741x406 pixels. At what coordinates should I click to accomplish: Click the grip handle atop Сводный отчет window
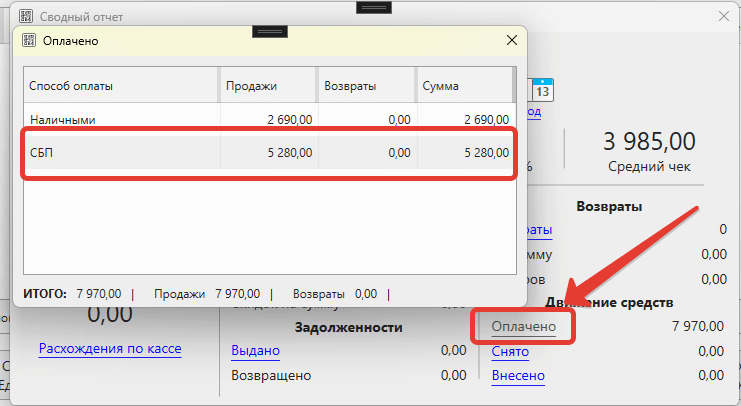click(x=373, y=7)
